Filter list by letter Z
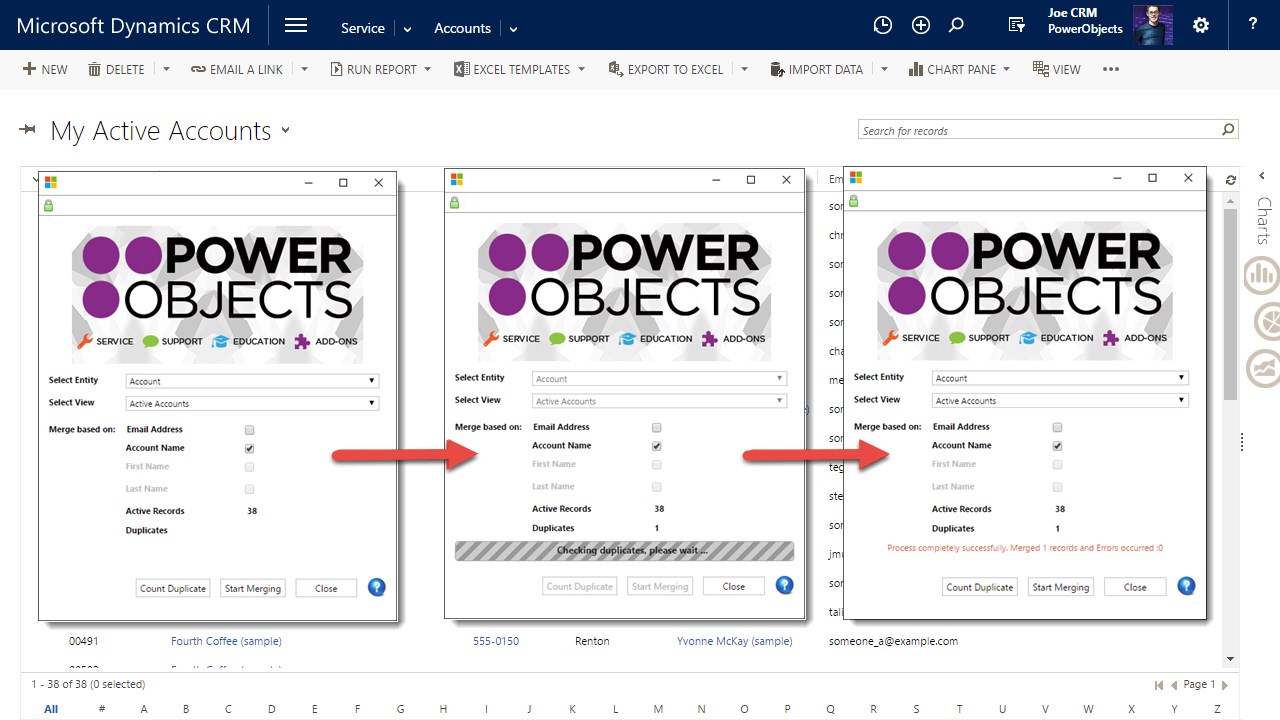This screenshot has height=720, width=1280. pyautogui.click(x=1217, y=709)
